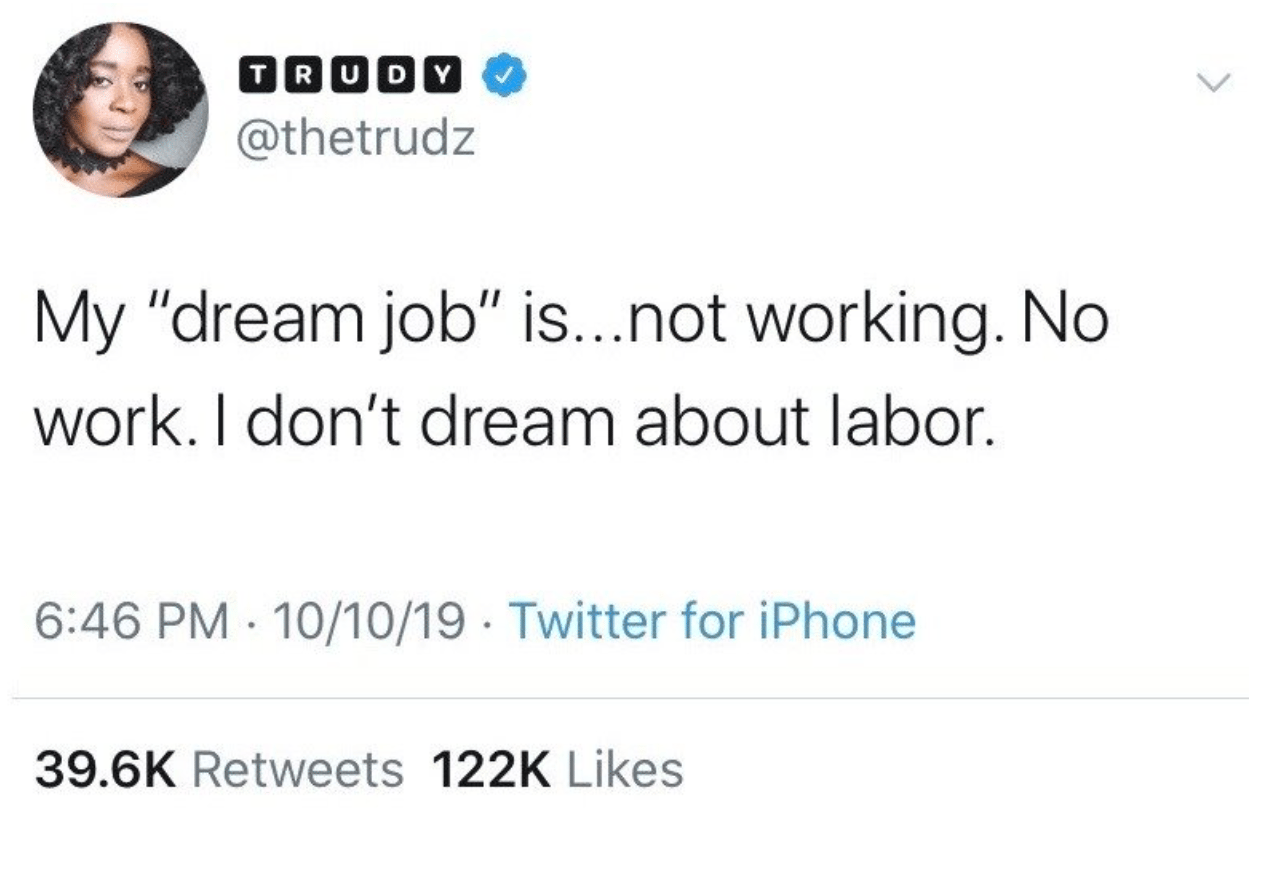The image size is (1276, 882).
Task: Open the tweet options chevron menu
Action: coord(1210,82)
